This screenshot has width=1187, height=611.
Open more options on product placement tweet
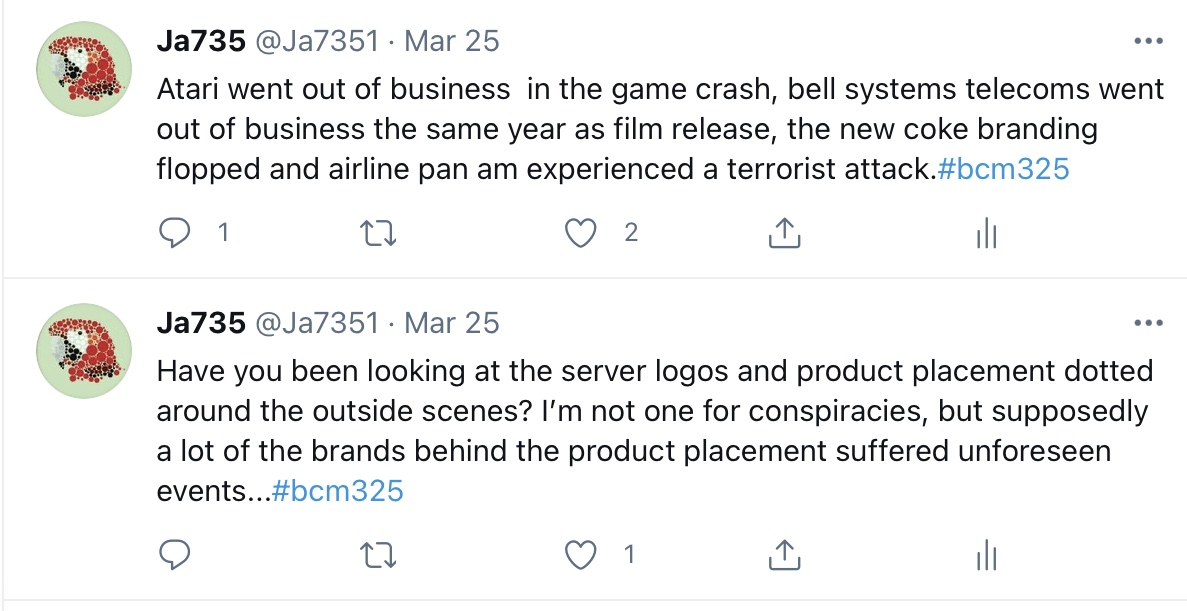[1145, 323]
